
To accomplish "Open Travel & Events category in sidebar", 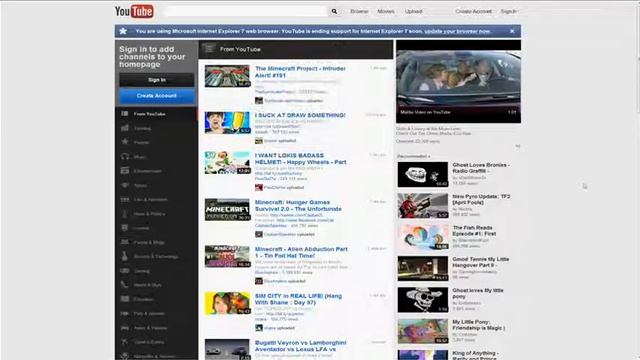I will coord(156,342).
